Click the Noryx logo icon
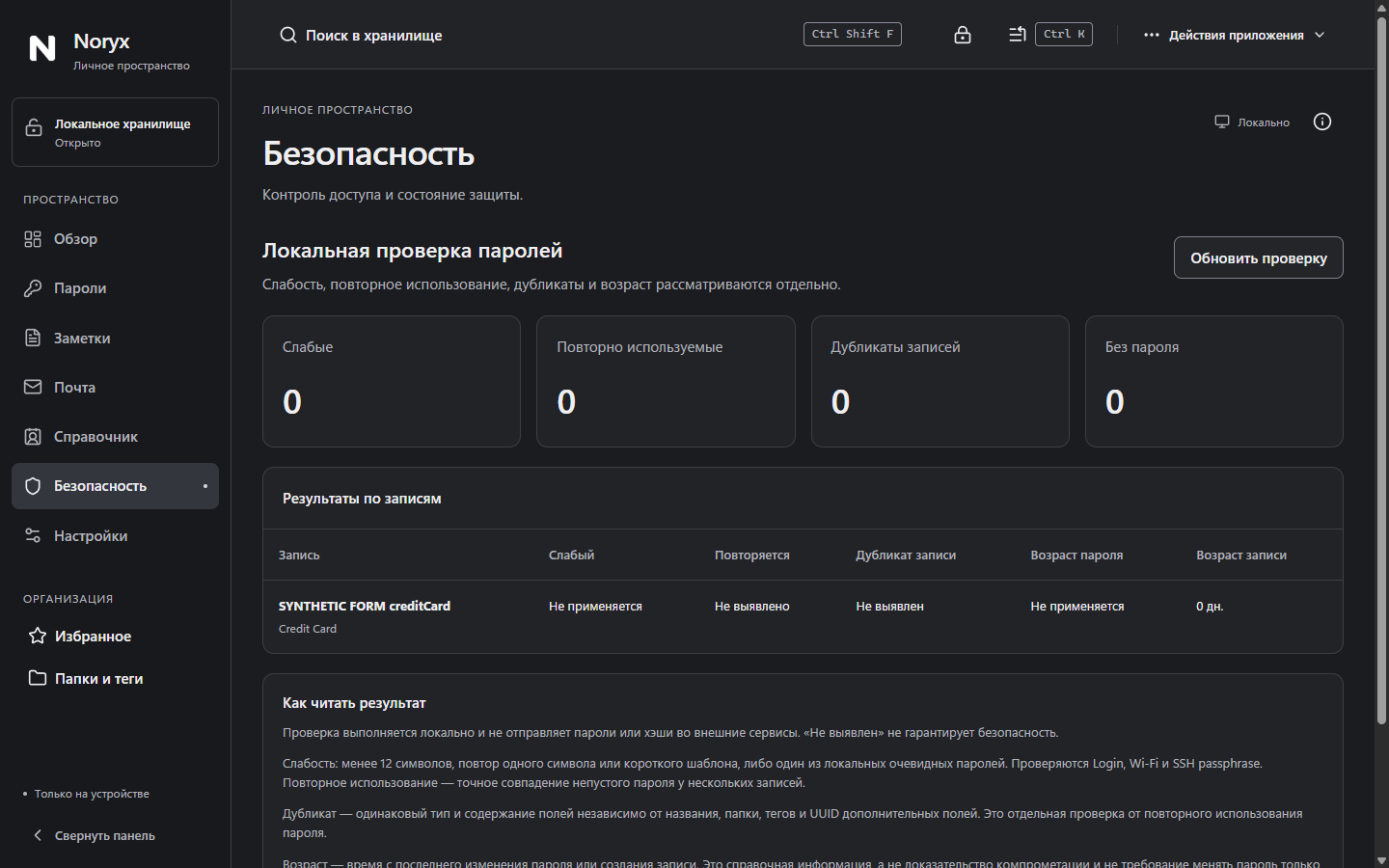Image resolution: width=1389 pixels, height=868 pixels. coord(42,48)
